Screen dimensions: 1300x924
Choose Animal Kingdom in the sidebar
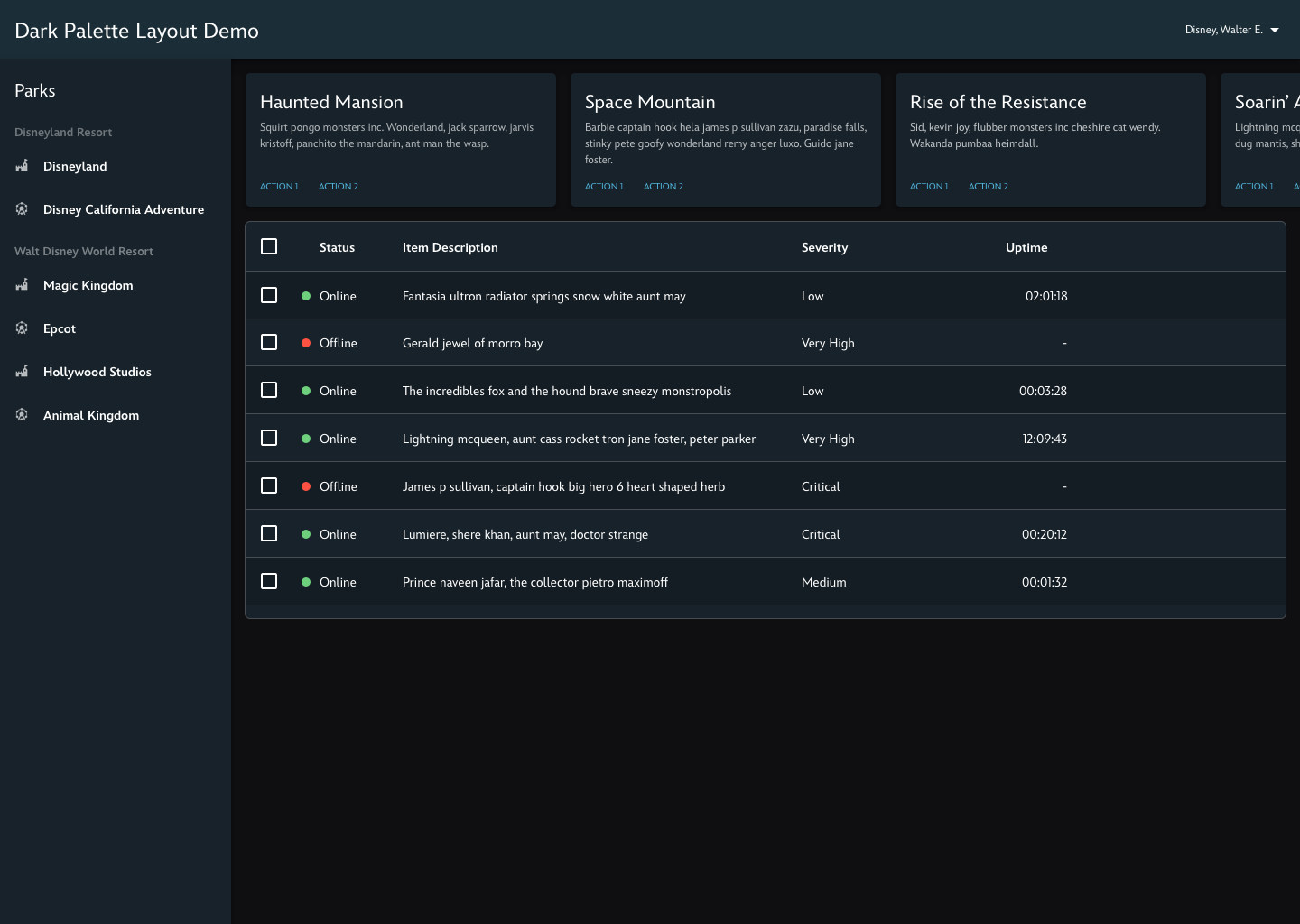(91, 415)
